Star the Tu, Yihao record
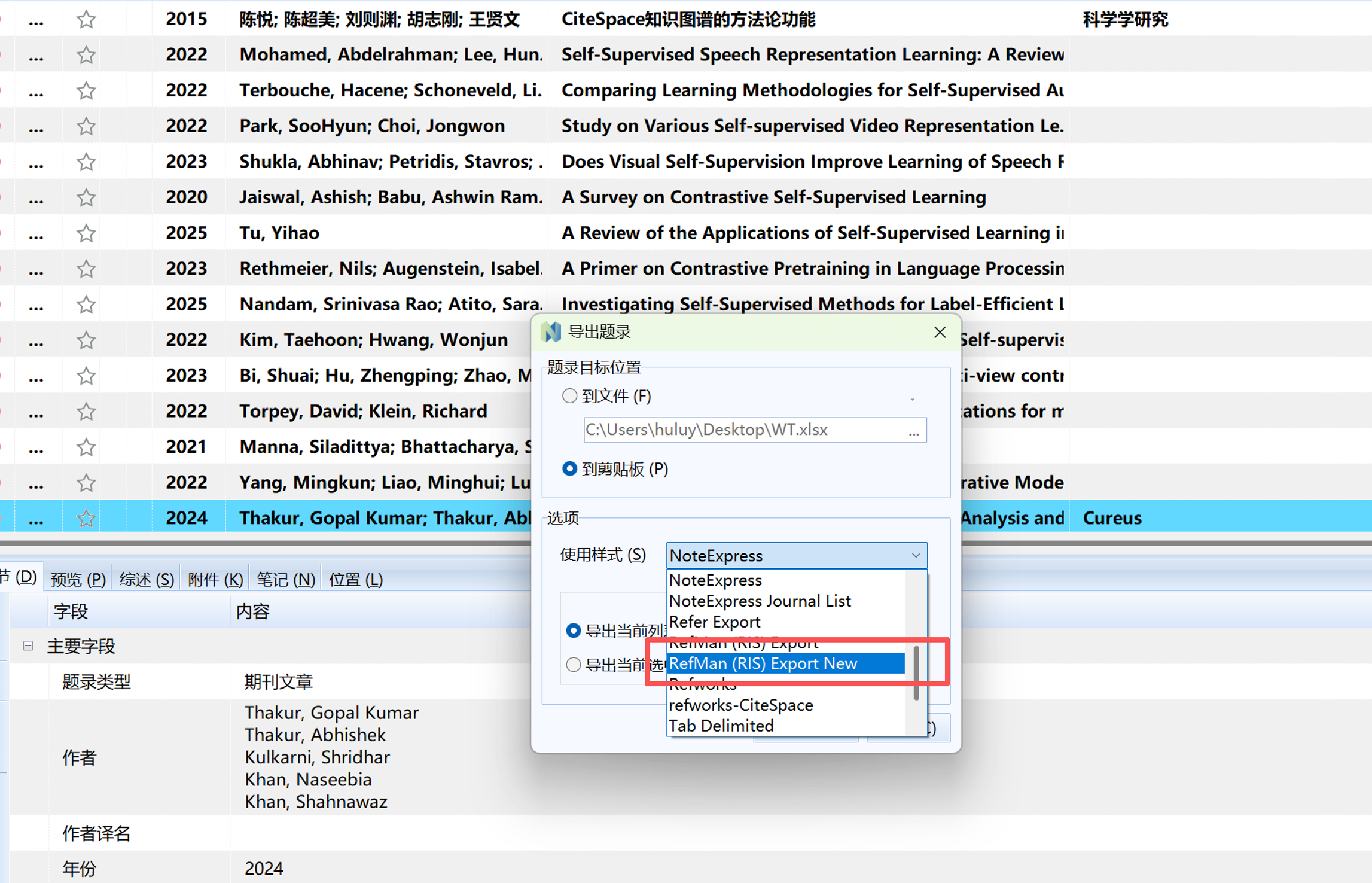 click(x=86, y=233)
